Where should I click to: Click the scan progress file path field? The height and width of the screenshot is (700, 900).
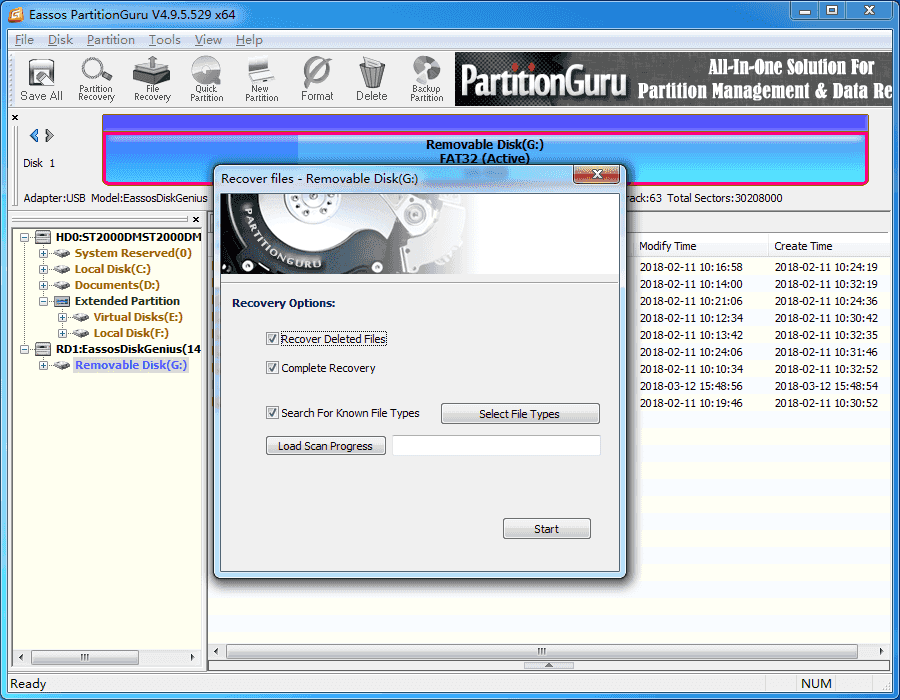496,446
